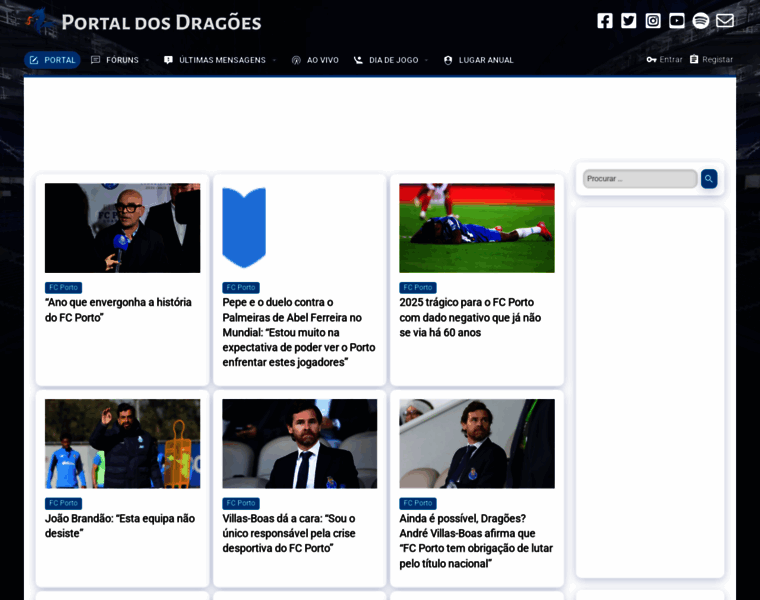Open João Brandão "Esta equipa não desiste" headline

120,526
